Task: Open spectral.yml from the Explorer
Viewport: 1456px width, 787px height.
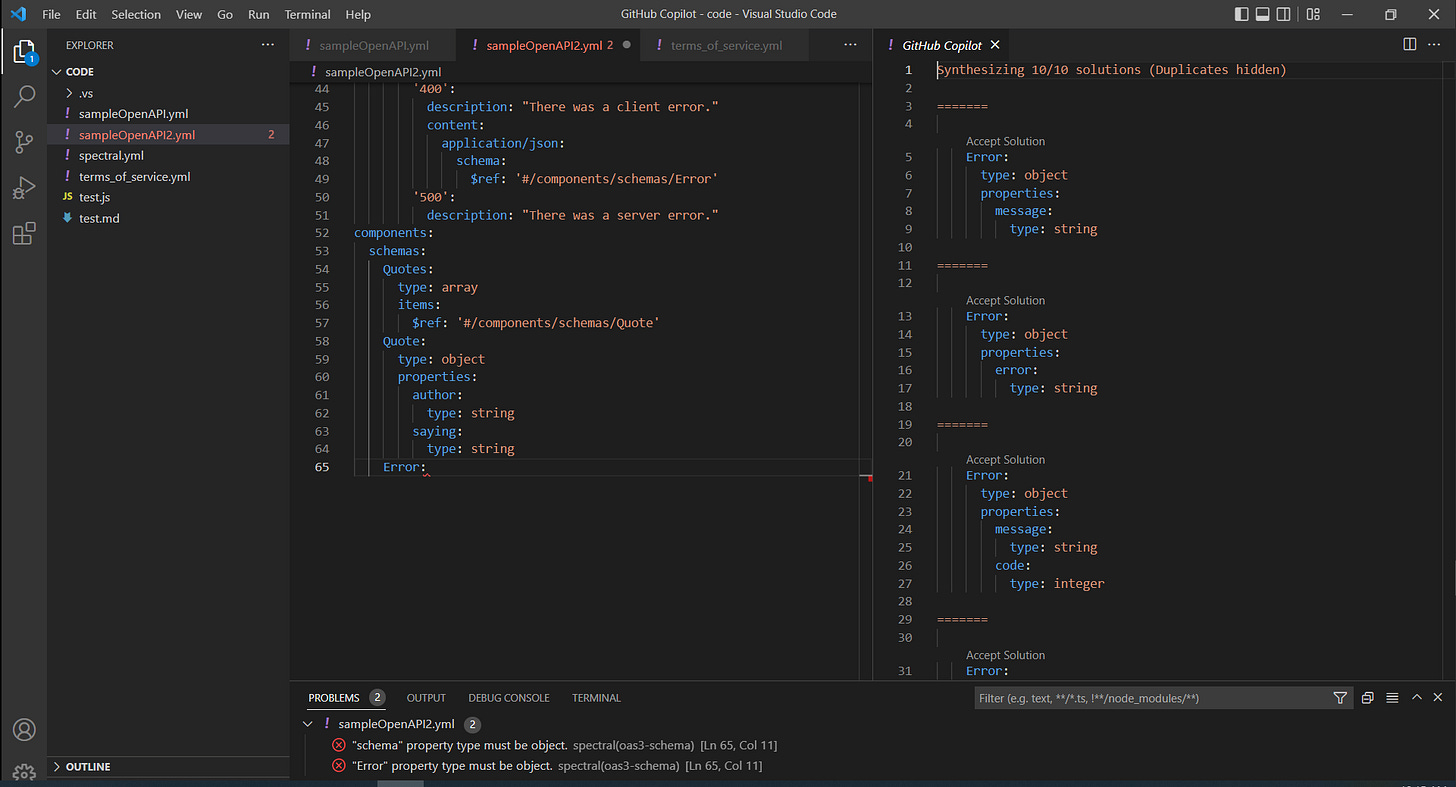Action: click(111, 156)
